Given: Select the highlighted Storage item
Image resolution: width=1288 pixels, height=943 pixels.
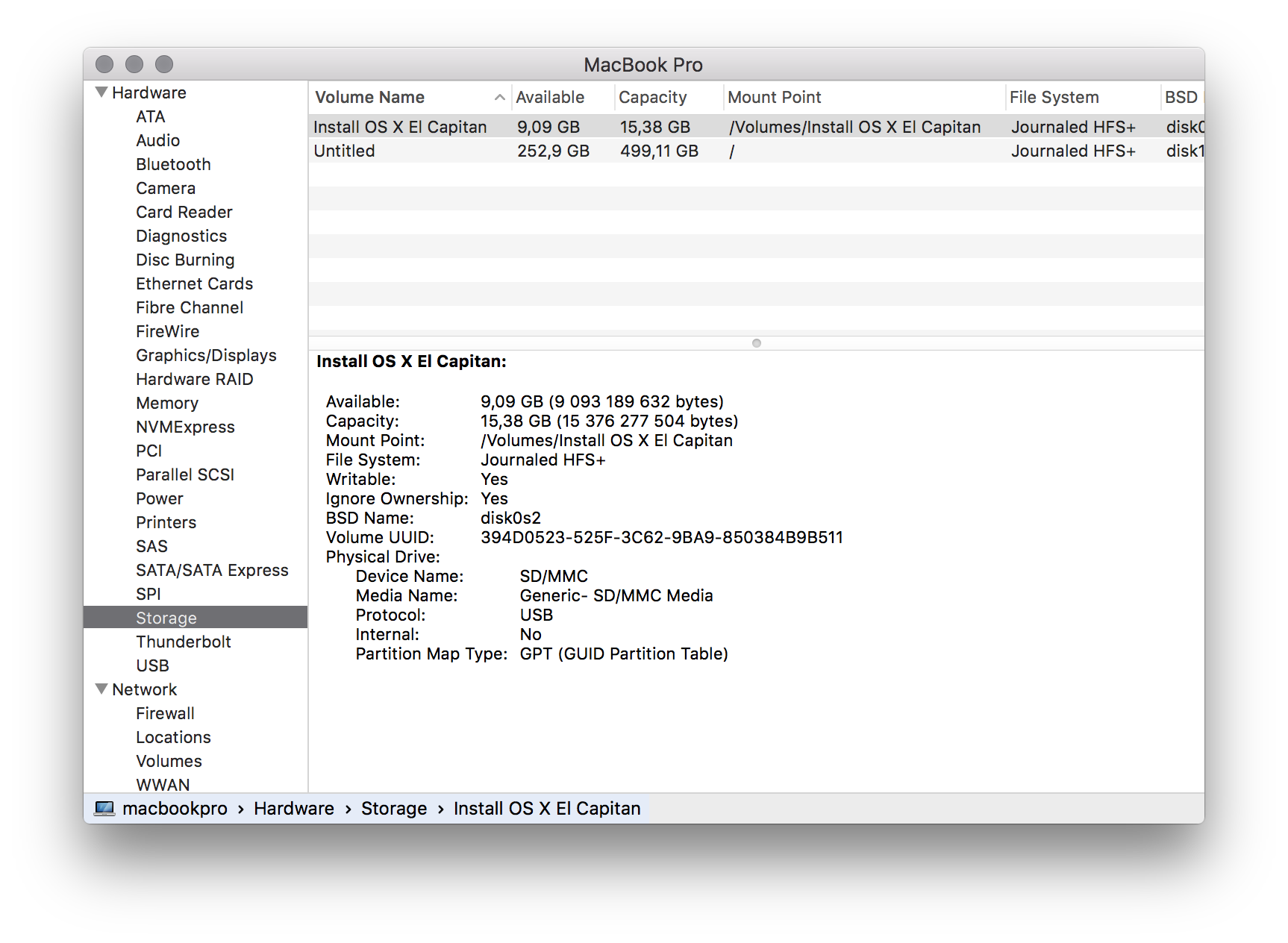Looking at the screenshot, I should [196, 618].
